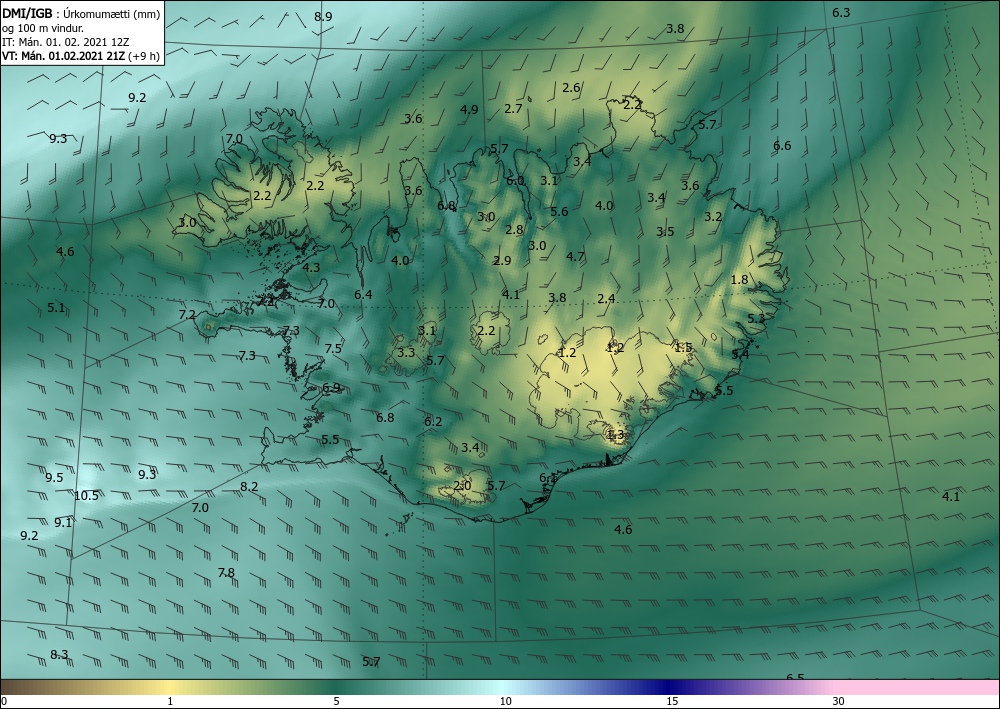Click the 7.5 value on the map

tap(333, 348)
